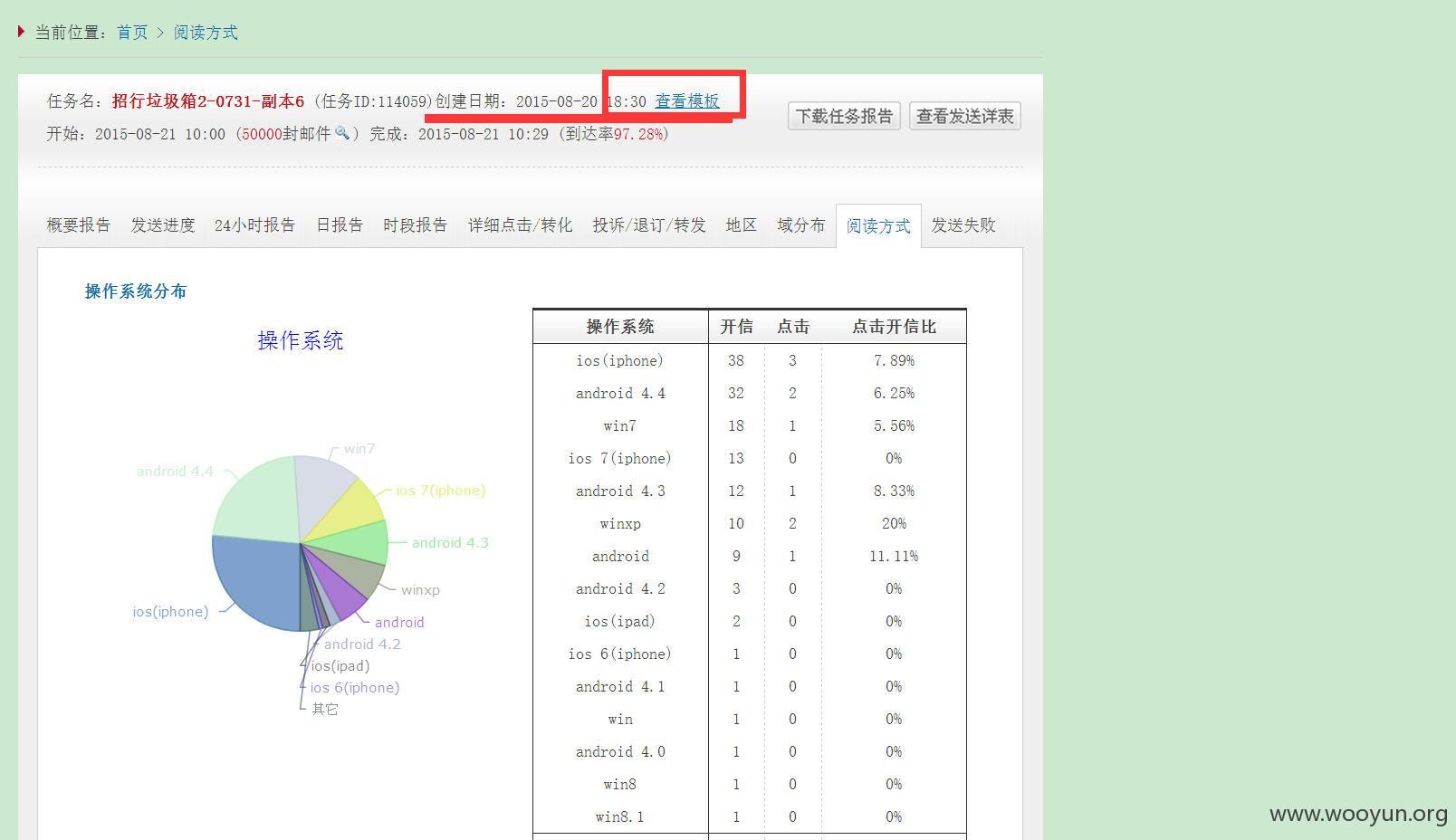The image size is (1456, 840).
Task: Click the red breadcrumb arrow icon
Action: point(21,32)
